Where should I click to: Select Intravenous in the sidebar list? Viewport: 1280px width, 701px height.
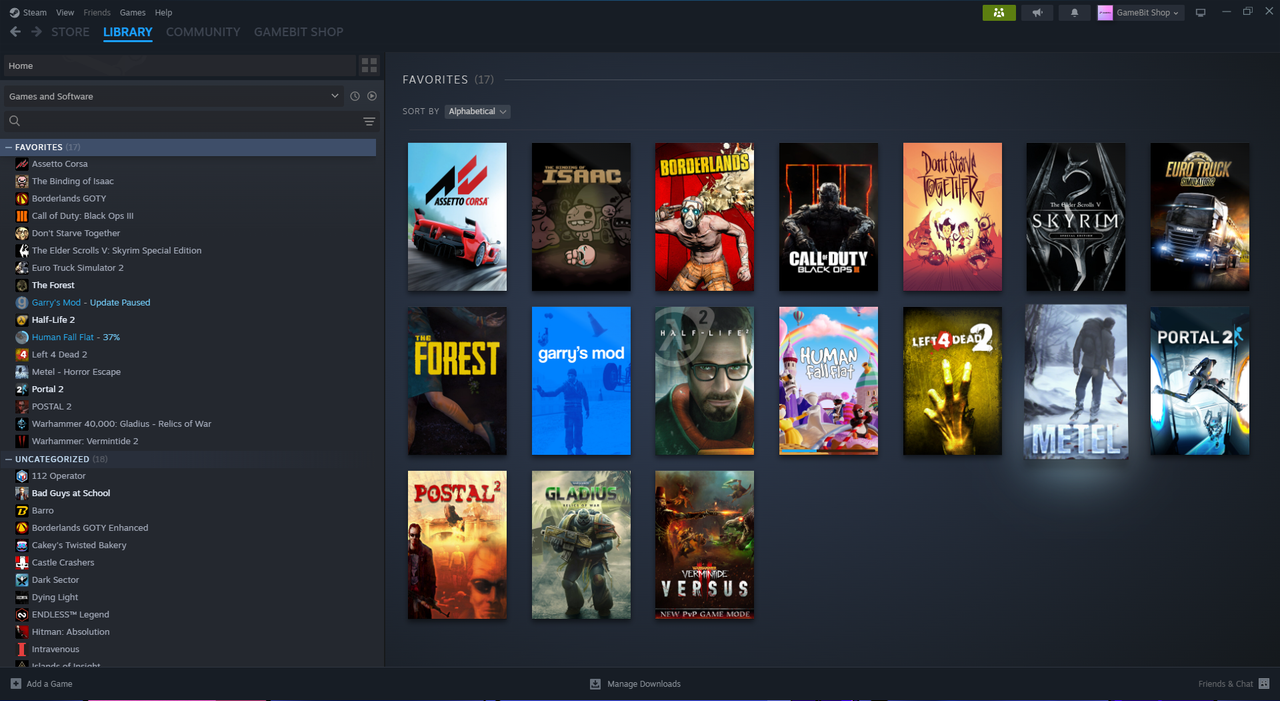point(55,649)
